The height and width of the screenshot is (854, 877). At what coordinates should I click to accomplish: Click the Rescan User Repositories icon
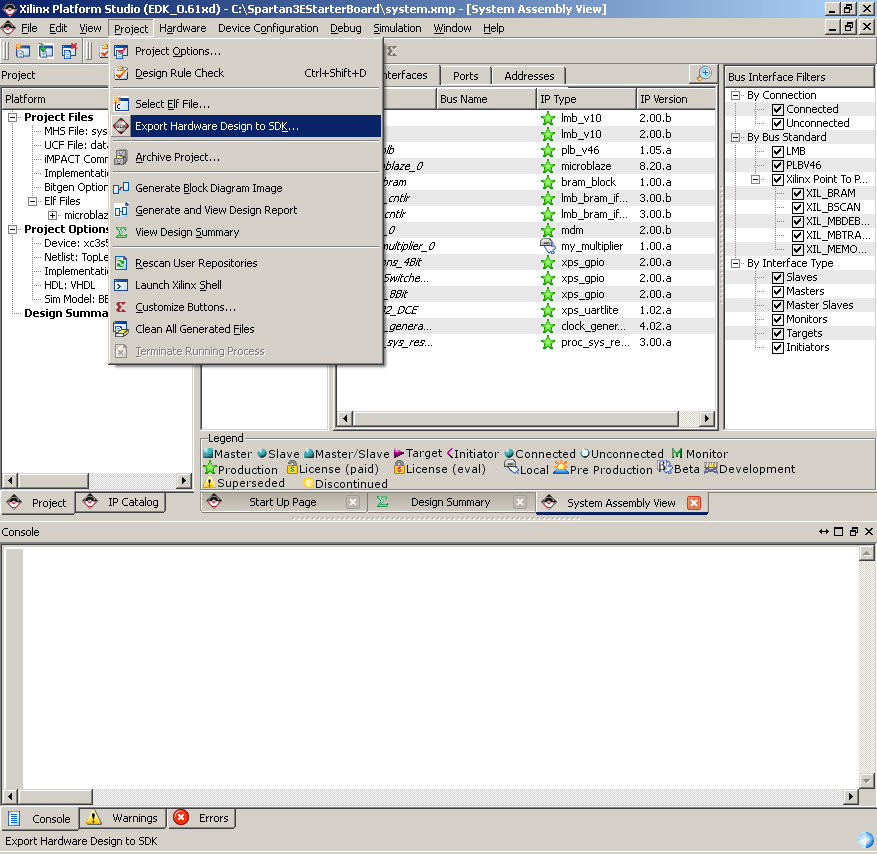point(121,263)
